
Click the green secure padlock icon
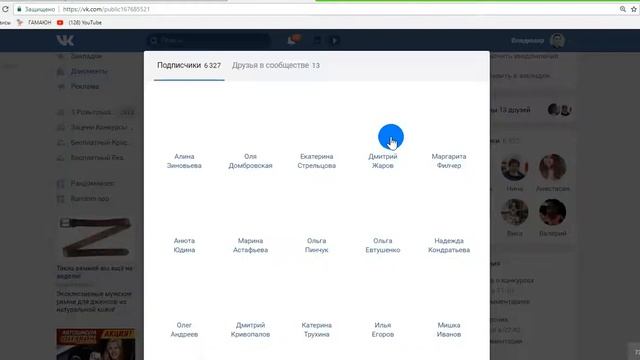coord(19,9)
